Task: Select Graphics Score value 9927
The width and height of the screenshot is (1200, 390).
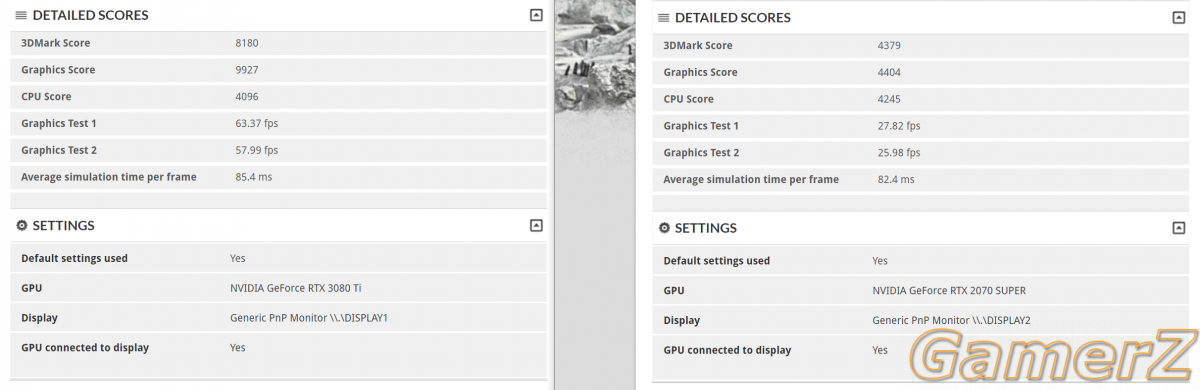Action: pos(246,70)
